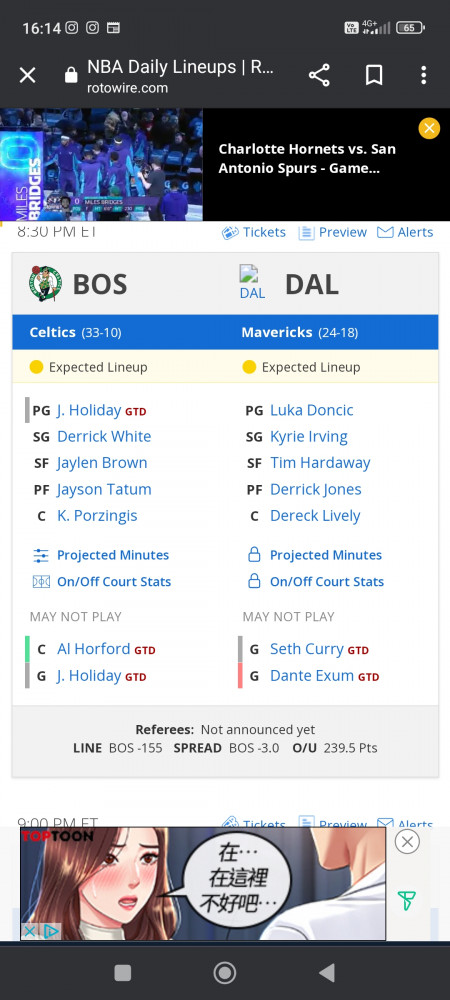Open Preview for the BOS-DAL game
Viewport: 450px width, 1000px height.
coord(333,232)
